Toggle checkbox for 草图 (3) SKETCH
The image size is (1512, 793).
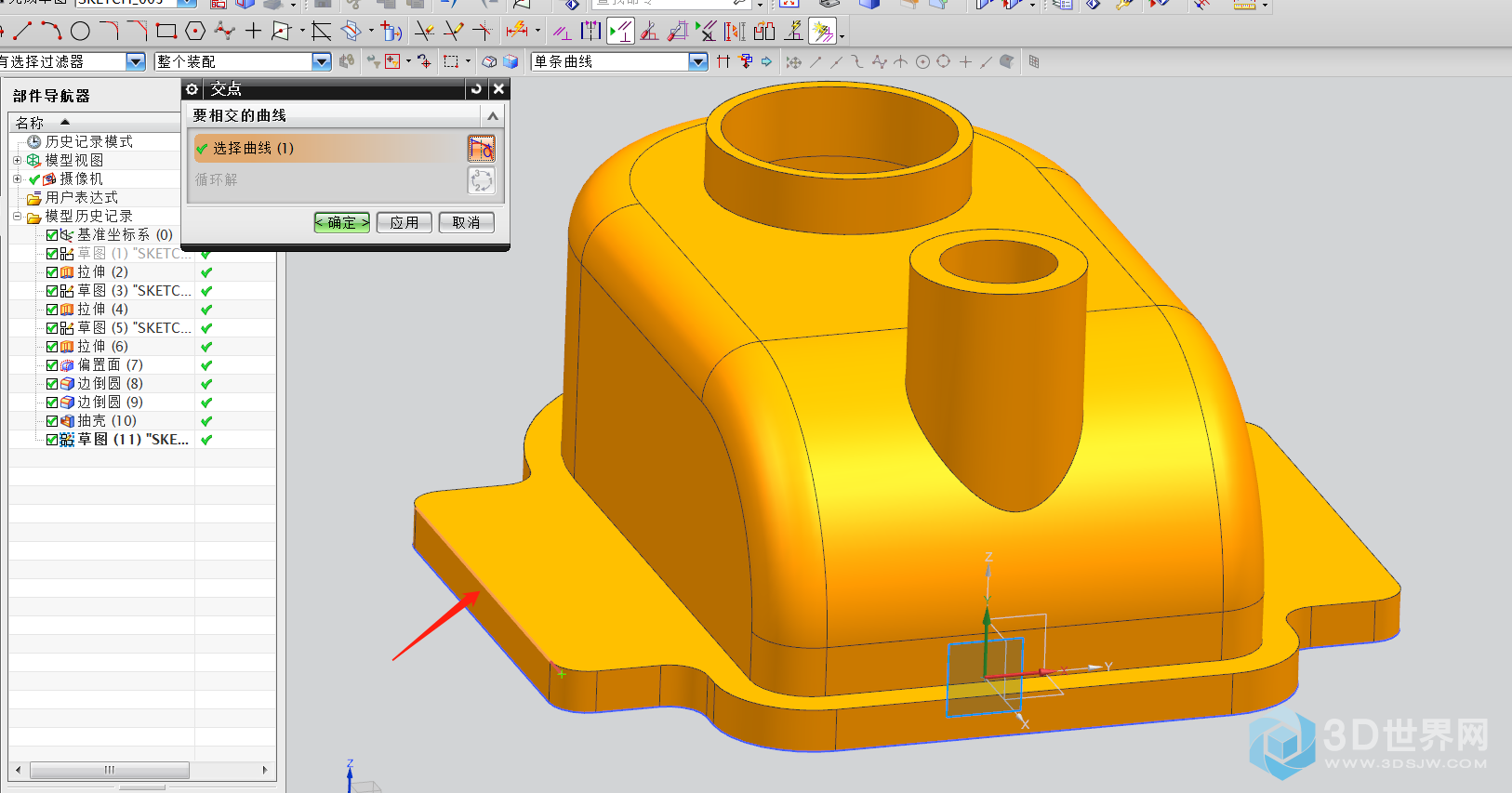(52, 291)
